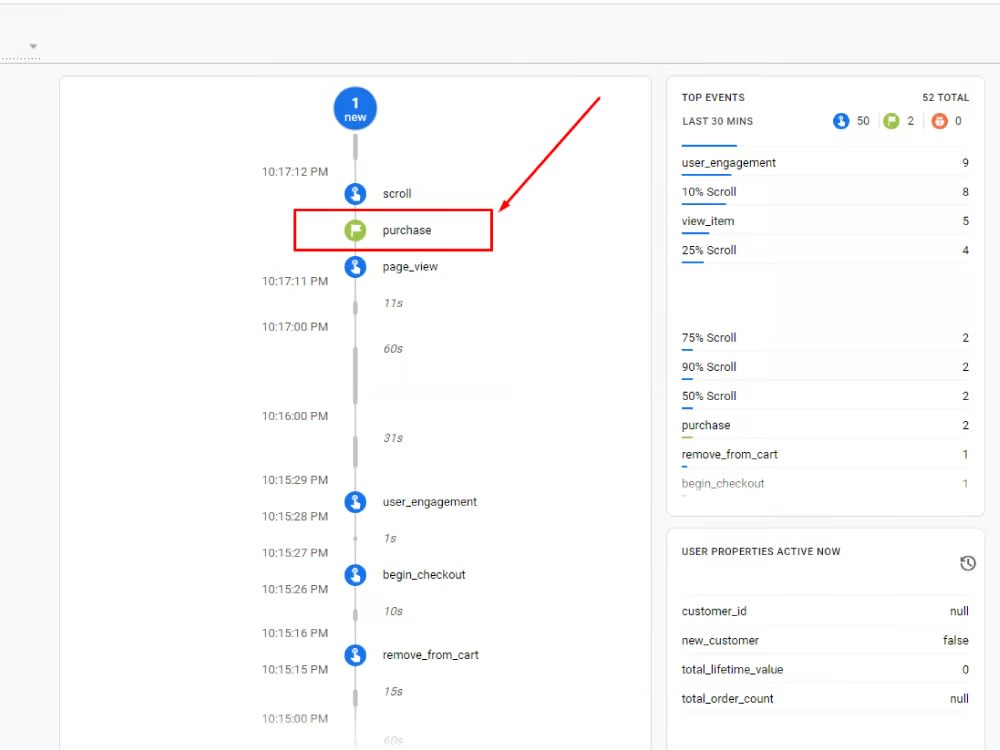Open the user properties history clock icon

pyautogui.click(x=967, y=563)
